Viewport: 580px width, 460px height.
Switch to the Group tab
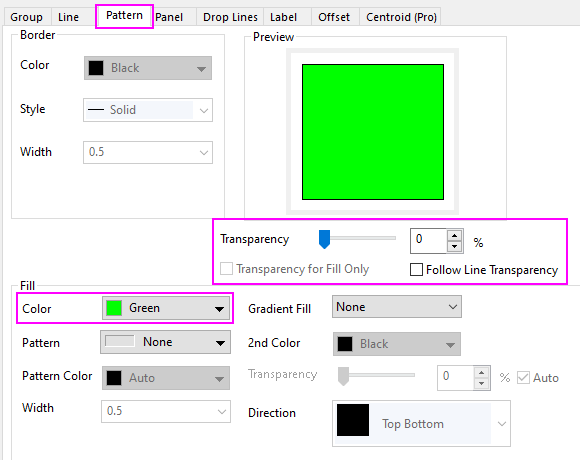tap(26, 17)
